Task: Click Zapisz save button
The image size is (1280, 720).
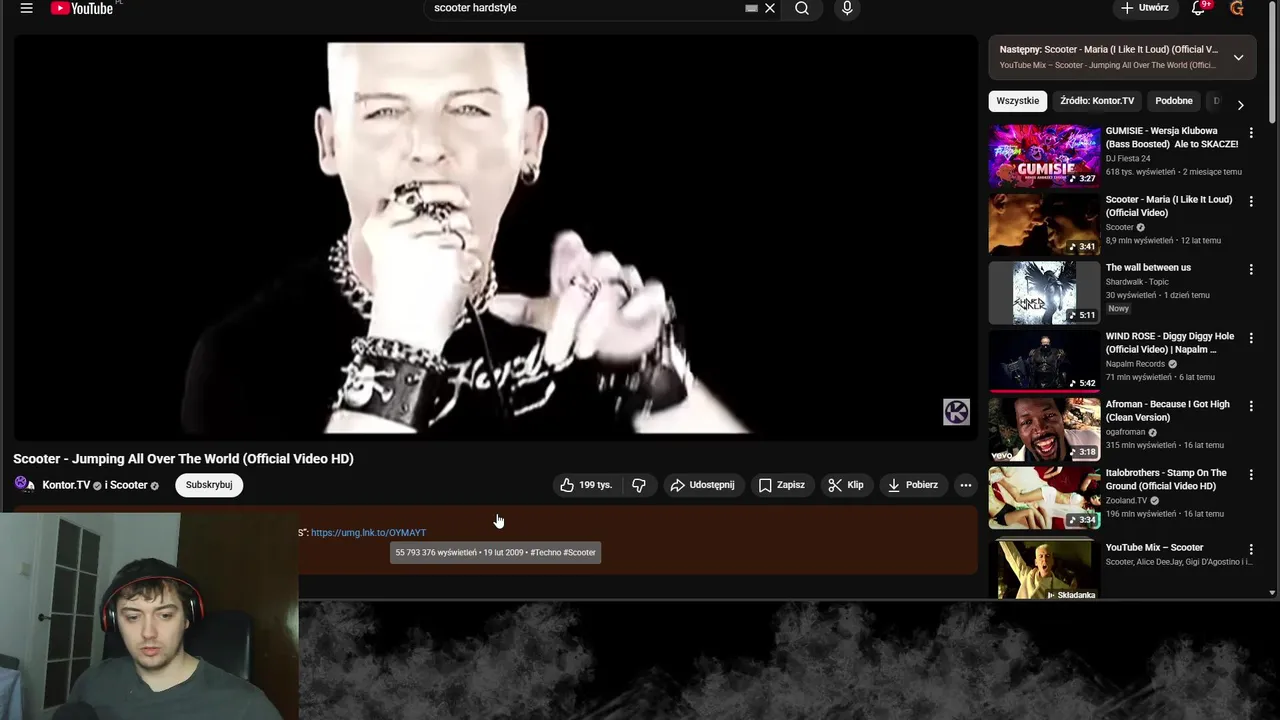Action: pos(782,485)
